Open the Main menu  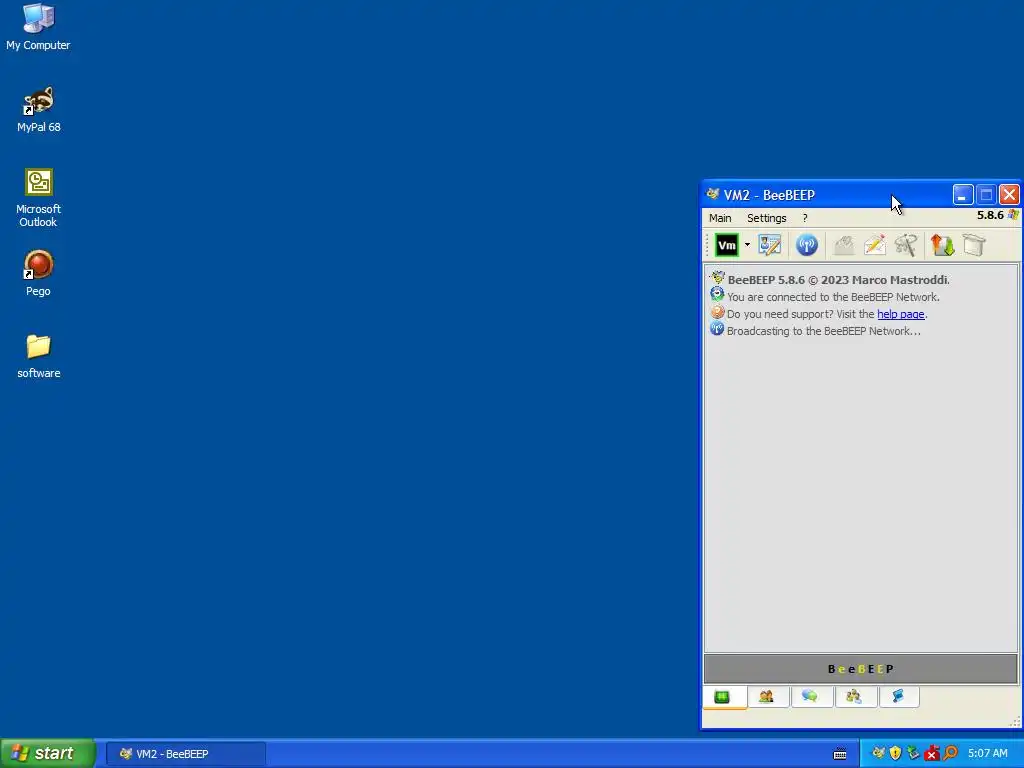click(720, 218)
